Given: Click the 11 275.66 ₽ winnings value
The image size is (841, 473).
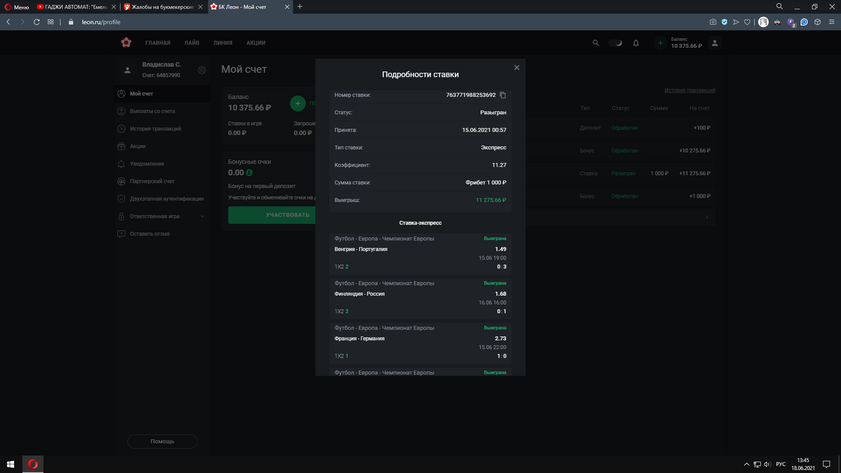Looking at the screenshot, I should 491,200.
